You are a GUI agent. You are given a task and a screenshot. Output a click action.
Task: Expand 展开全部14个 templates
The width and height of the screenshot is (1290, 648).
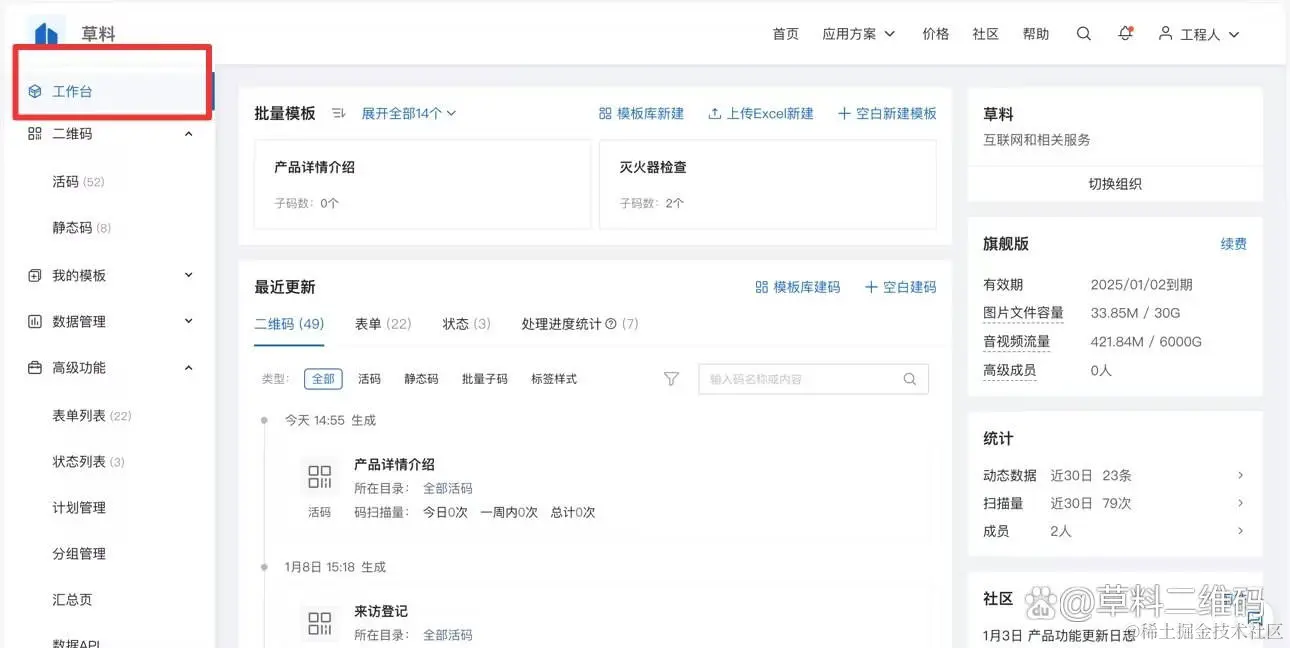[x=409, y=113]
